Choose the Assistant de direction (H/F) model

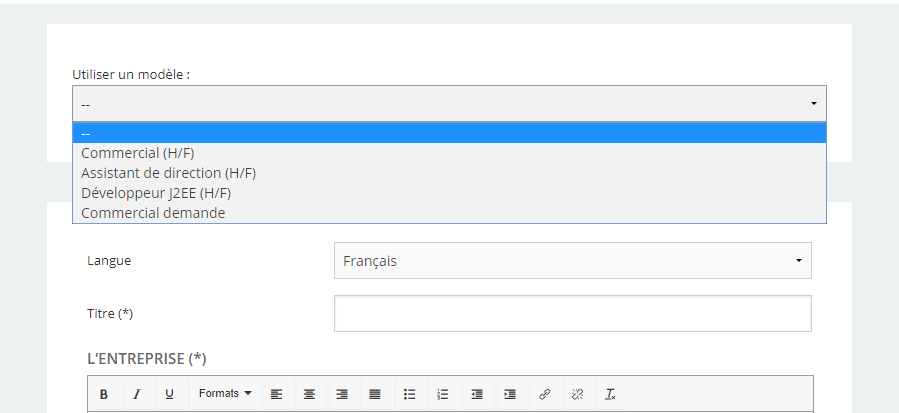pyautogui.click(x=450, y=173)
